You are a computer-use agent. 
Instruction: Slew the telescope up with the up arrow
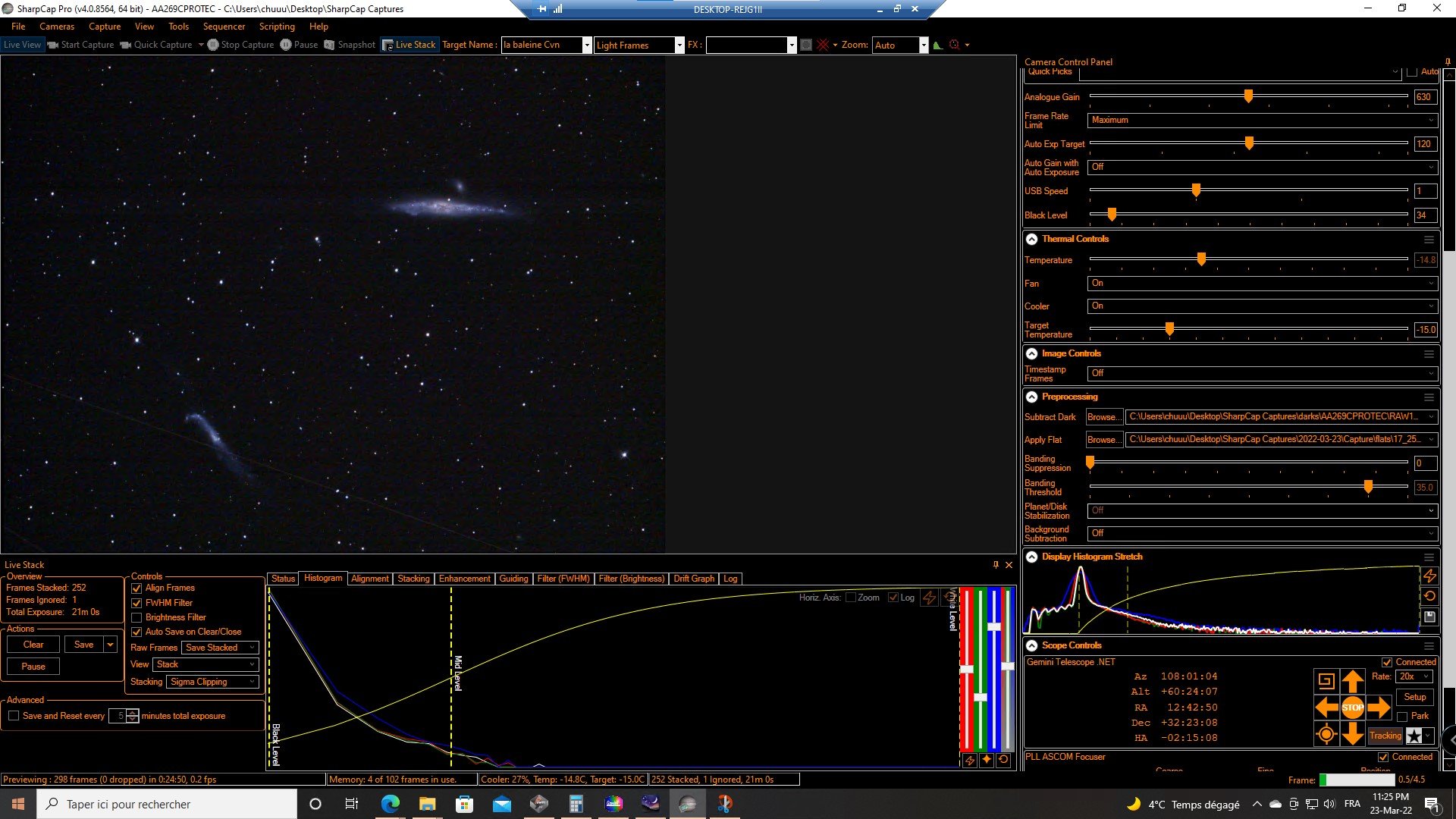click(x=1352, y=681)
